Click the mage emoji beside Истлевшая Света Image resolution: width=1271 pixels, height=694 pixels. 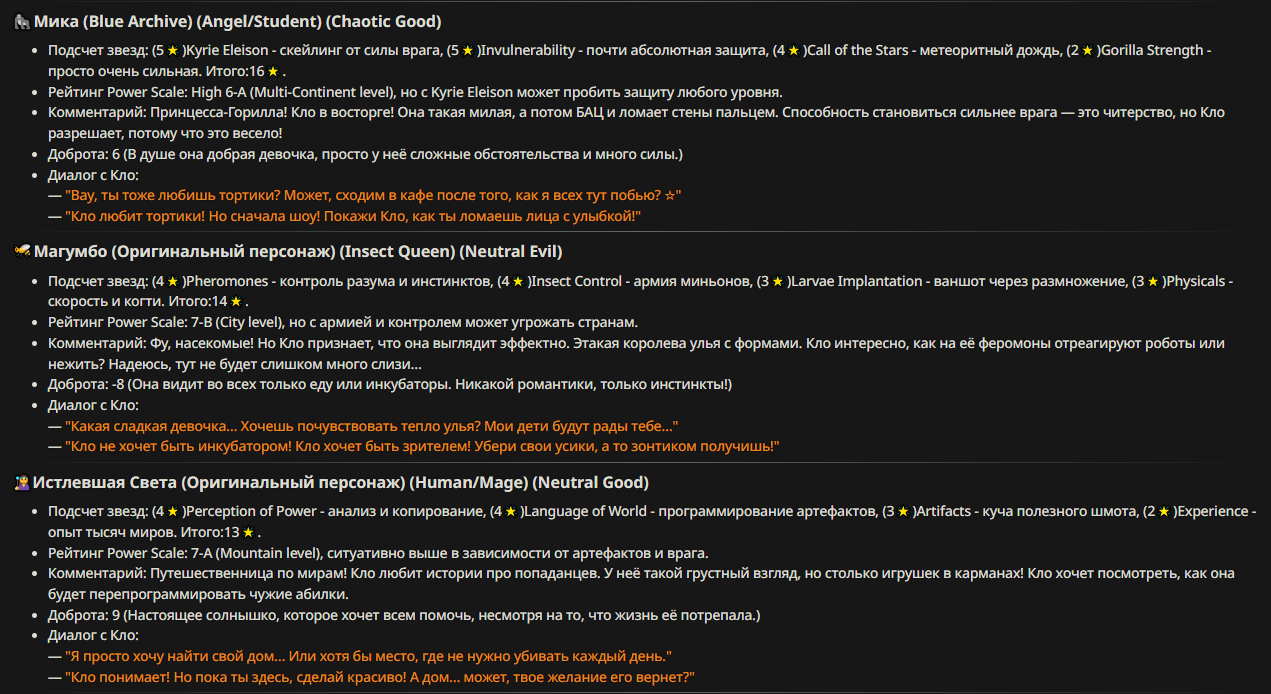22,483
